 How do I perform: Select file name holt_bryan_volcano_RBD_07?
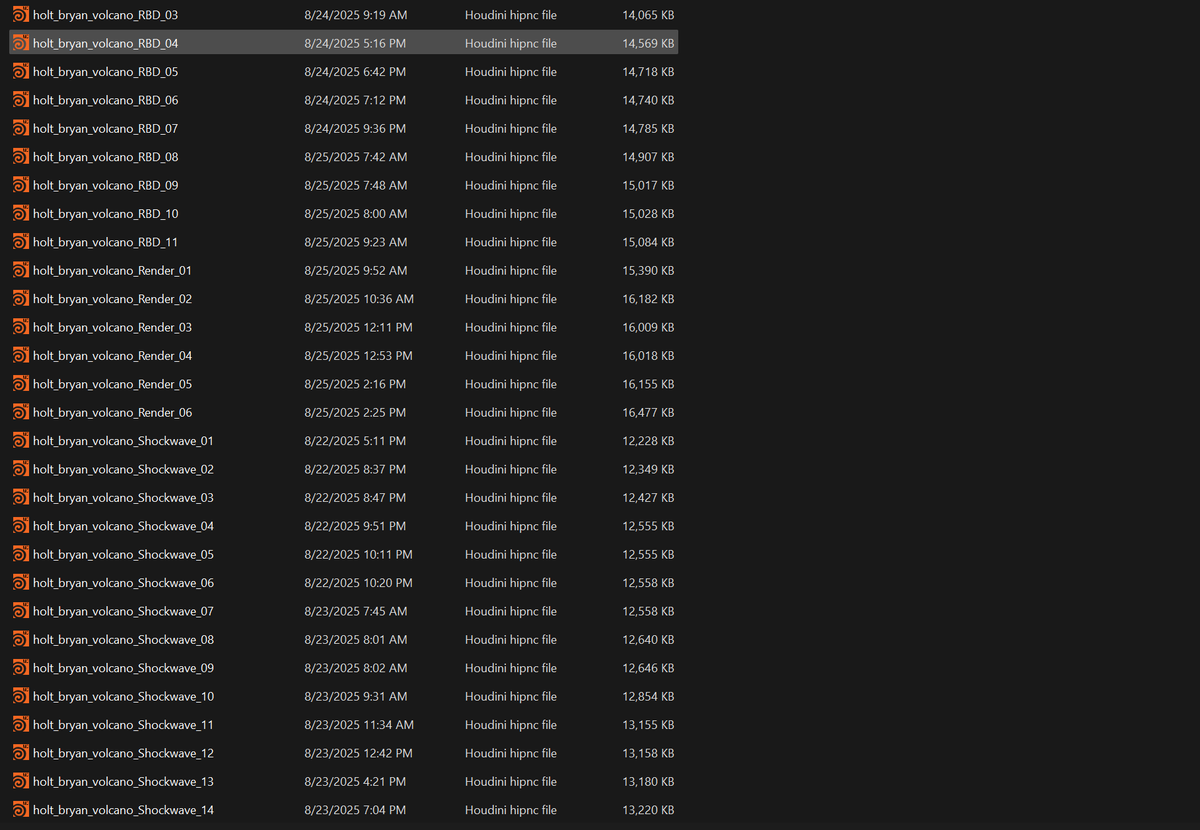(x=105, y=128)
